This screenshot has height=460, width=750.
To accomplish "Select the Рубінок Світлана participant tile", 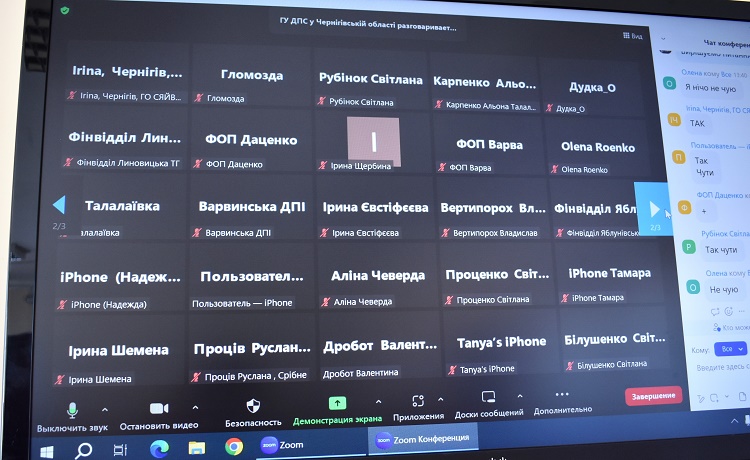I will point(370,82).
